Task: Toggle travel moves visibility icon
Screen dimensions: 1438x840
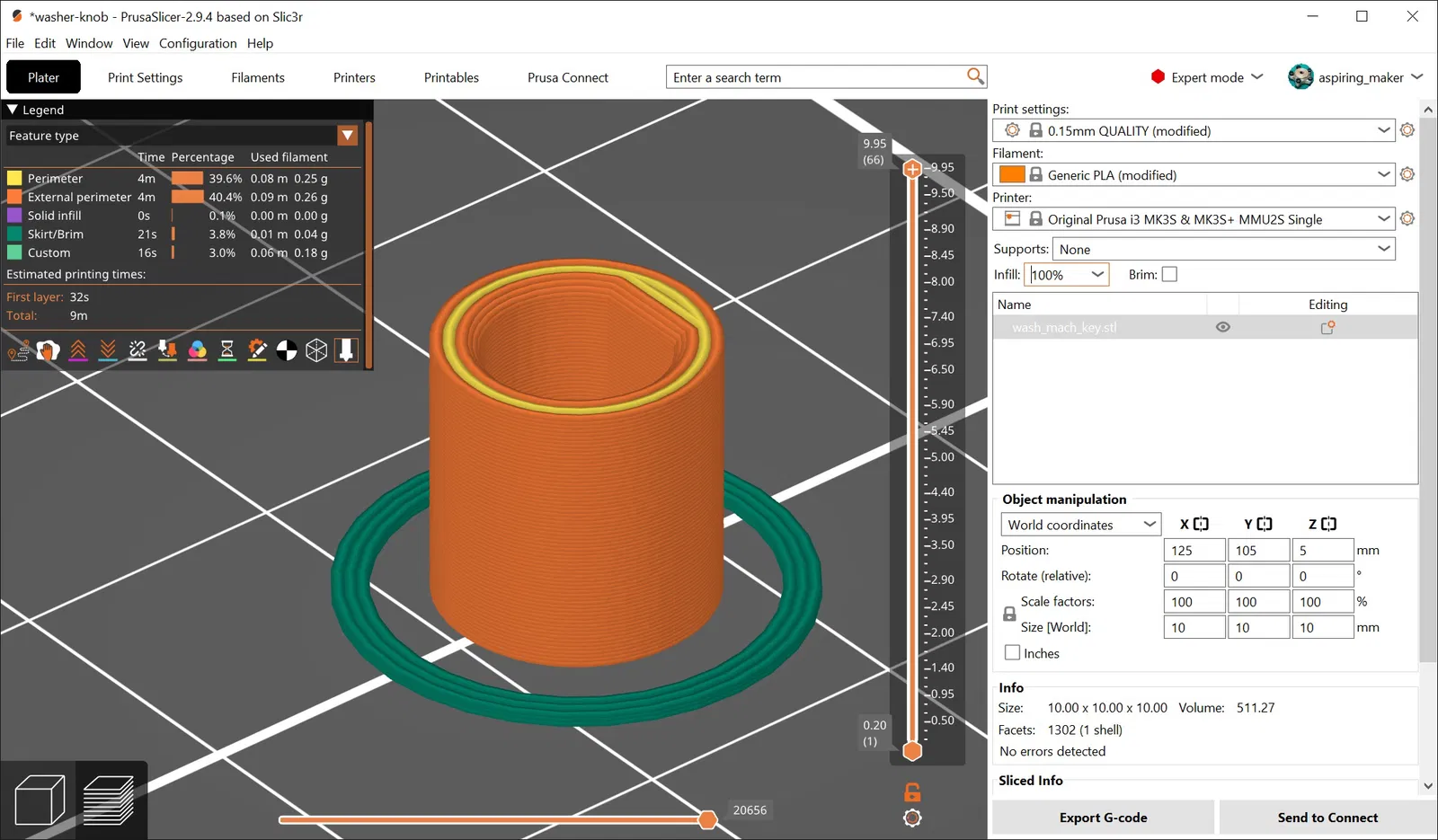Action: coord(18,350)
